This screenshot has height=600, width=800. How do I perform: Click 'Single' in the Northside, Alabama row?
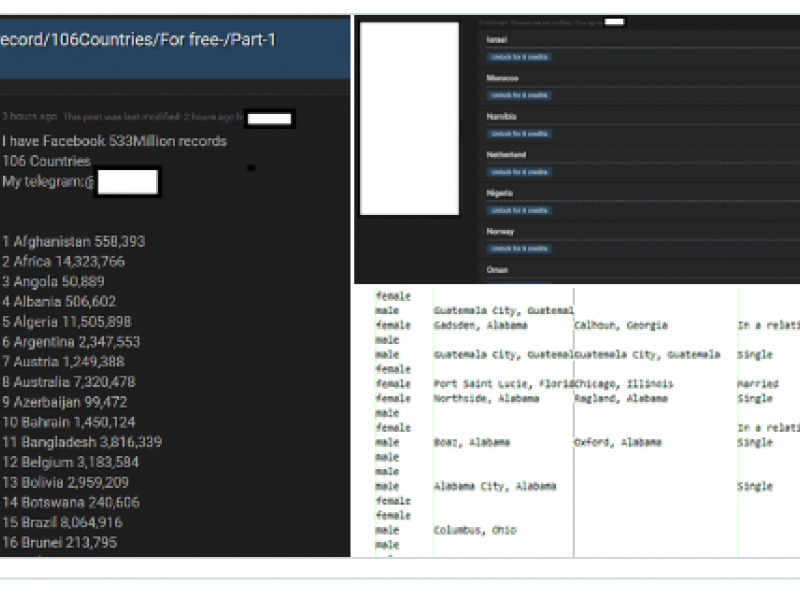[x=755, y=399]
